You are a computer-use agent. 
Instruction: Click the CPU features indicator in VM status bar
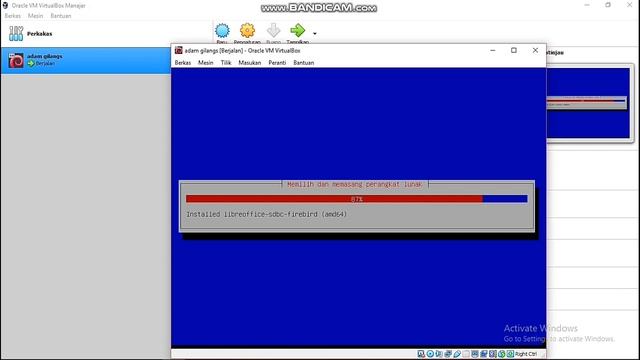click(492, 354)
